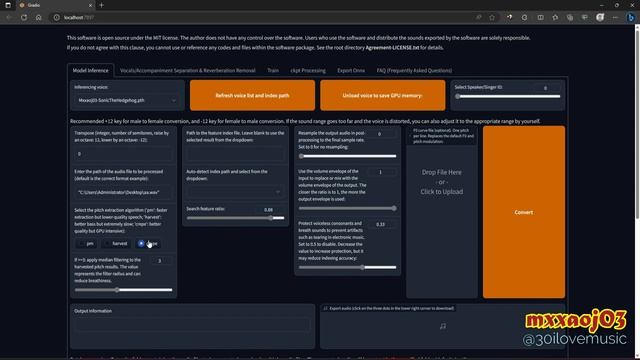Click the volume envelope number box
The width and height of the screenshot is (640, 360).
(x=381, y=172)
